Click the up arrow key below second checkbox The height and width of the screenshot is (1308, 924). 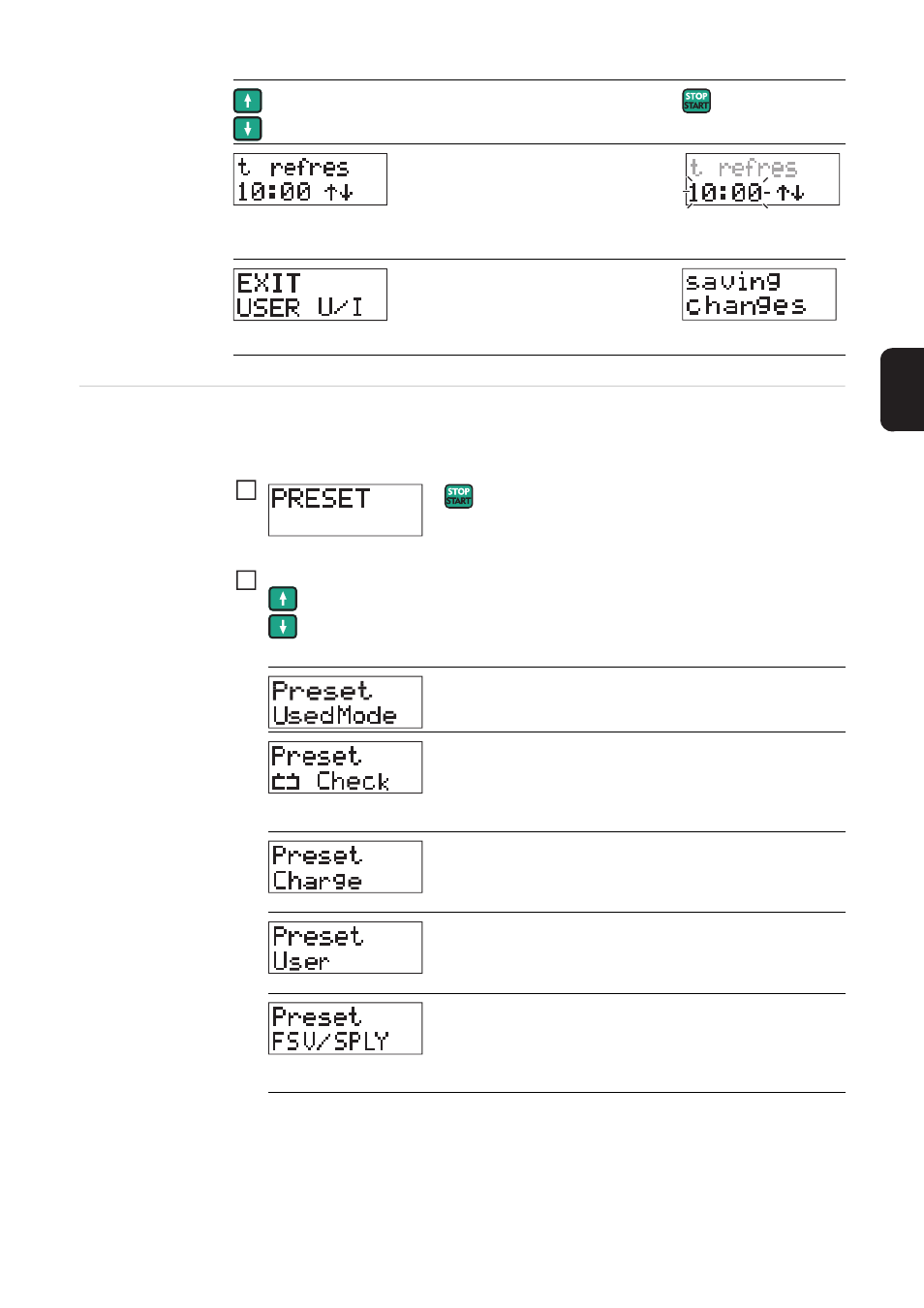coord(283,599)
